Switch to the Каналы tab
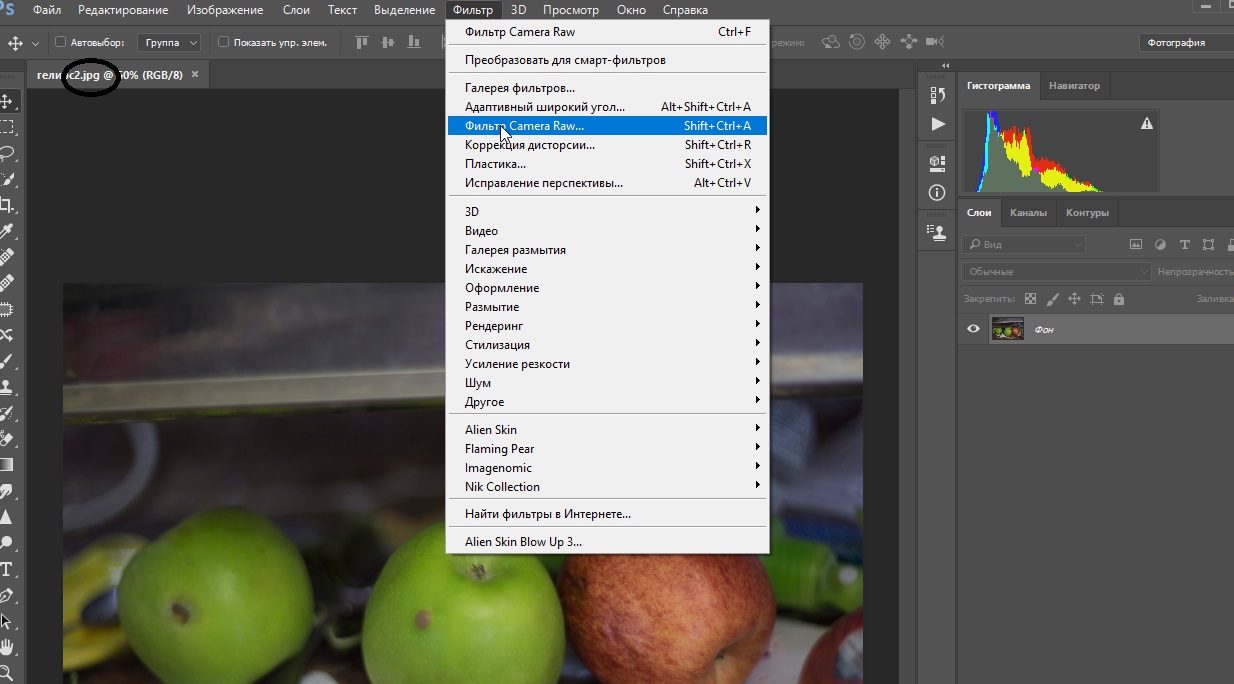This screenshot has width=1234, height=684. 1028,213
